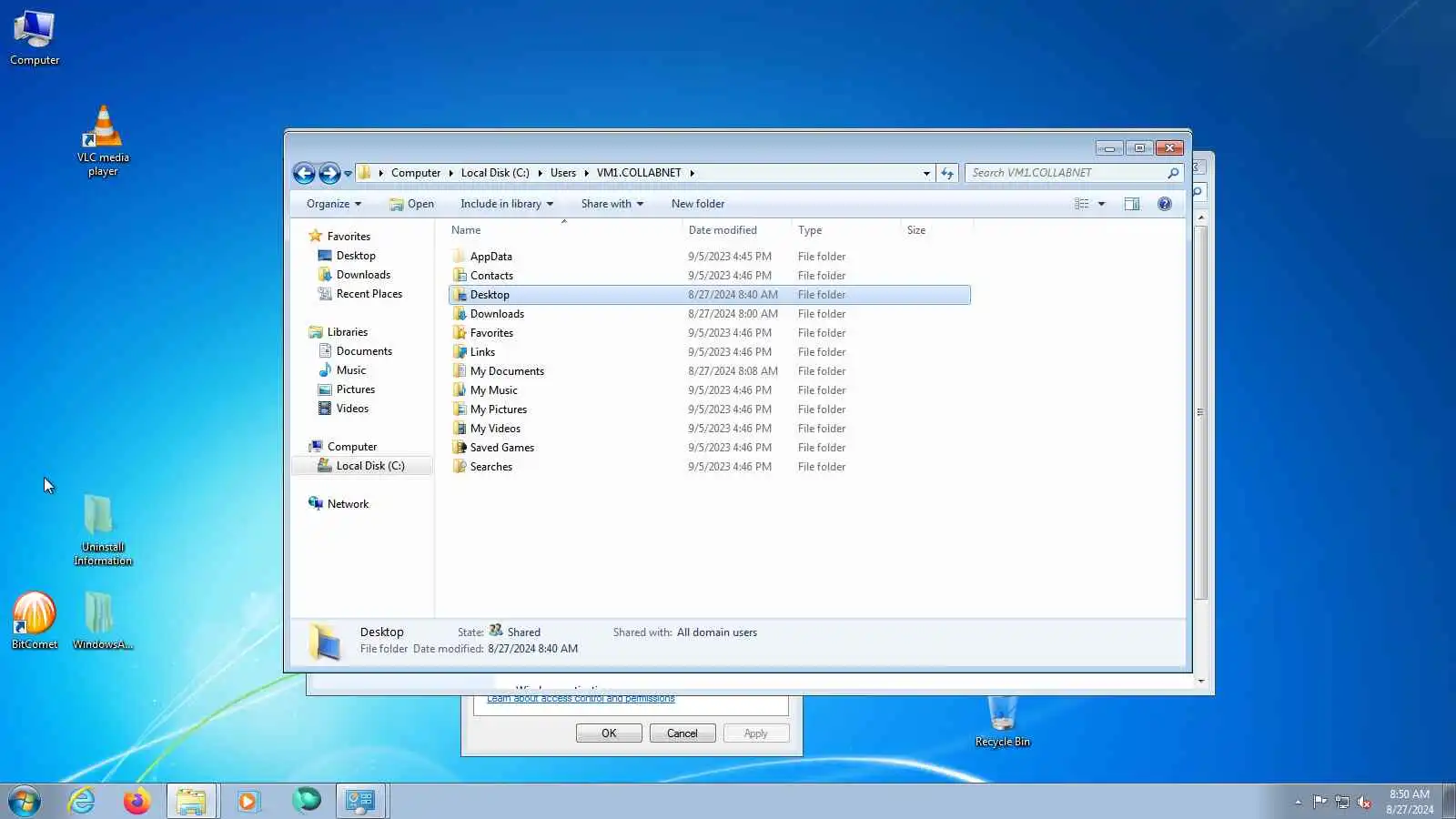Sort files by the Name column header
This screenshot has height=819, width=1456.
564,230
